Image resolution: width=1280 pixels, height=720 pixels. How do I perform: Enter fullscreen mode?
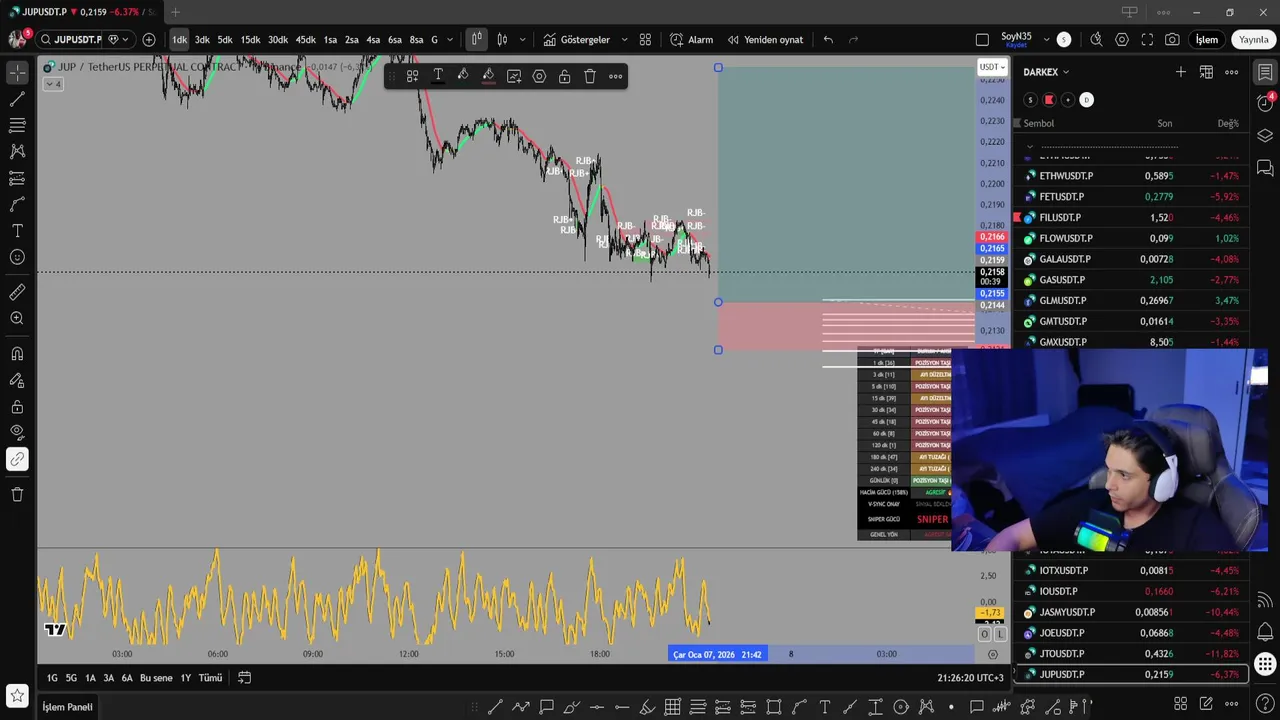click(1147, 40)
